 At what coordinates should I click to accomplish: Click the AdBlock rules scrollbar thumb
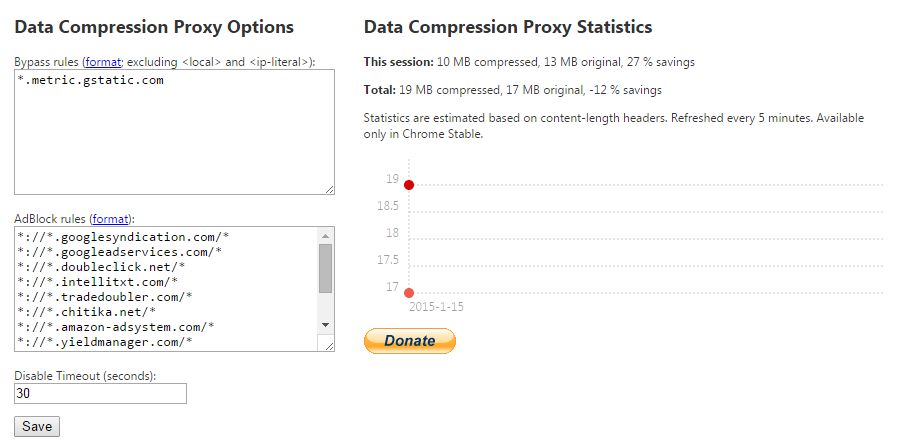click(325, 268)
